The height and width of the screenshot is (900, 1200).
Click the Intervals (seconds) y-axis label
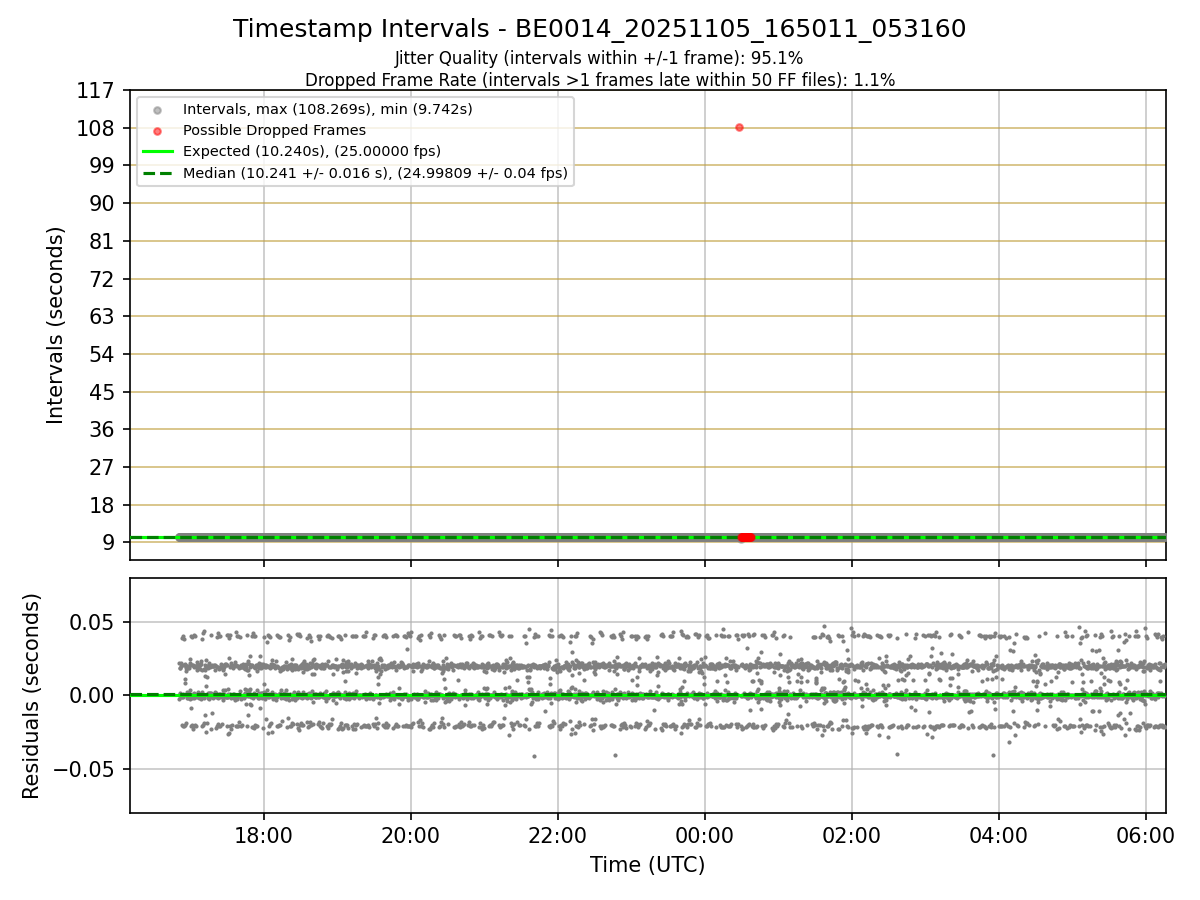pos(56,325)
